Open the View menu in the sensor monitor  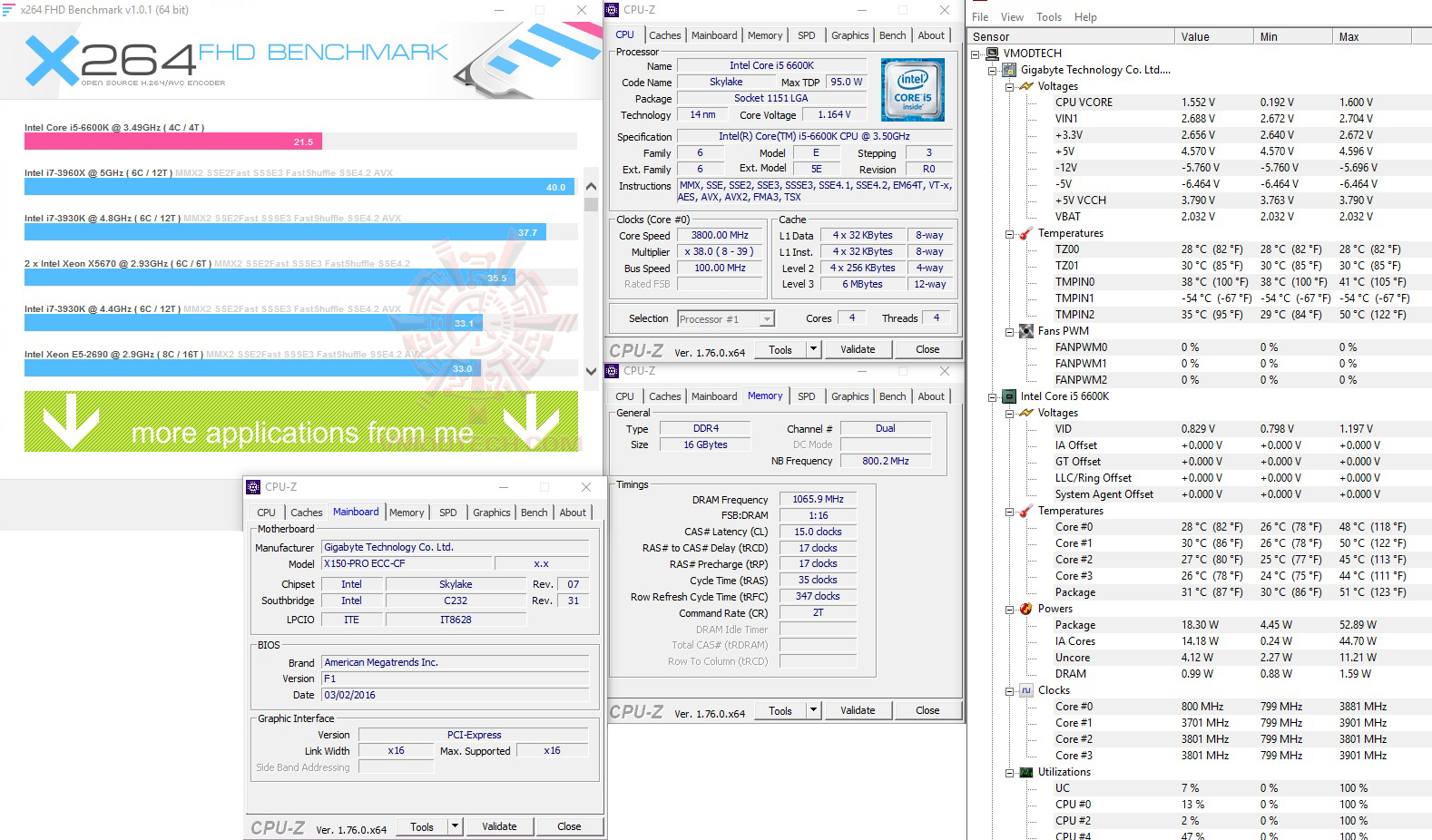point(1012,17)
